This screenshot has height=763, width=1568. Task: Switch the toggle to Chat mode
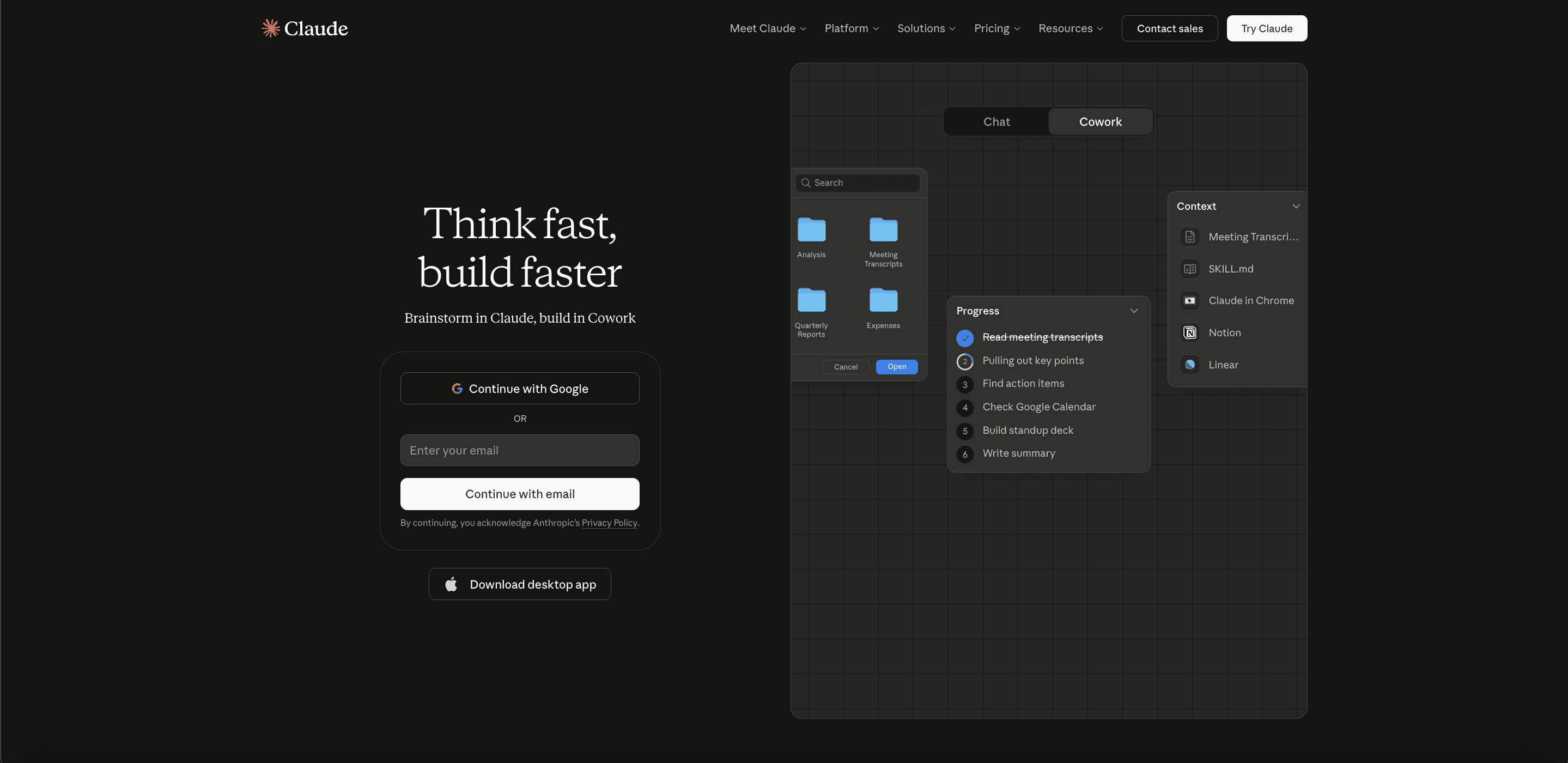[996, 122]
